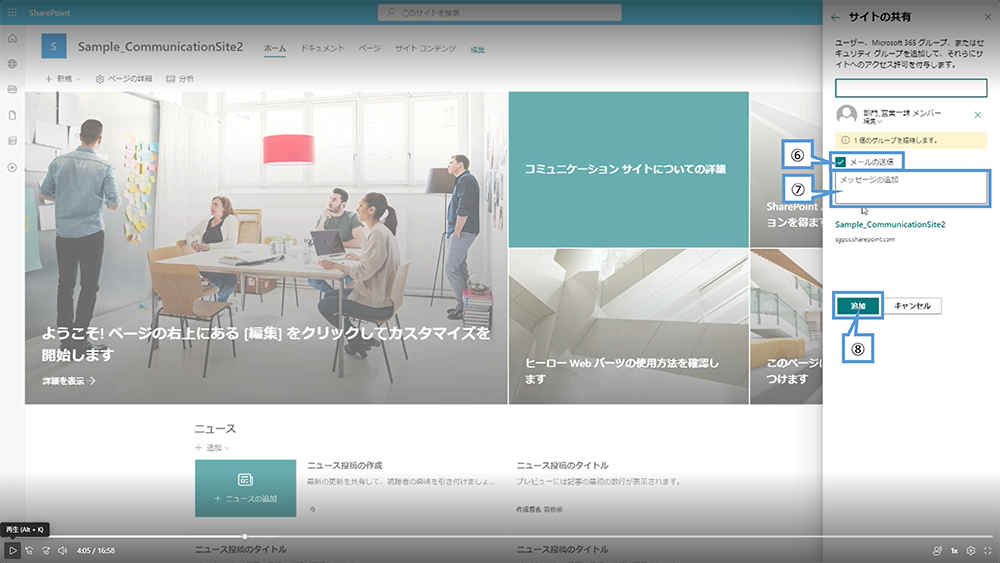
Task: Open the ヒーロー Web パーツの使用方法 tile
Action: coord(628,326)
